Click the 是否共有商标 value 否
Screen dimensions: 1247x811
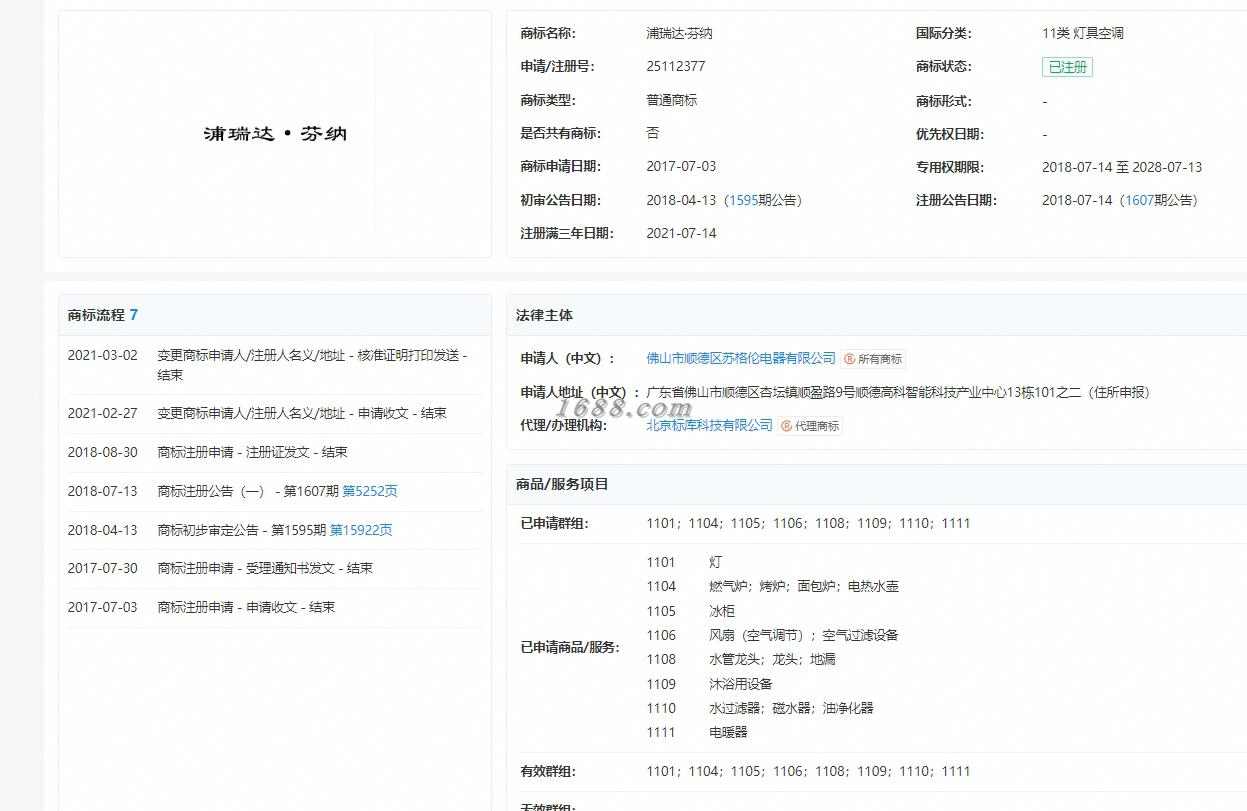point(653,133)
